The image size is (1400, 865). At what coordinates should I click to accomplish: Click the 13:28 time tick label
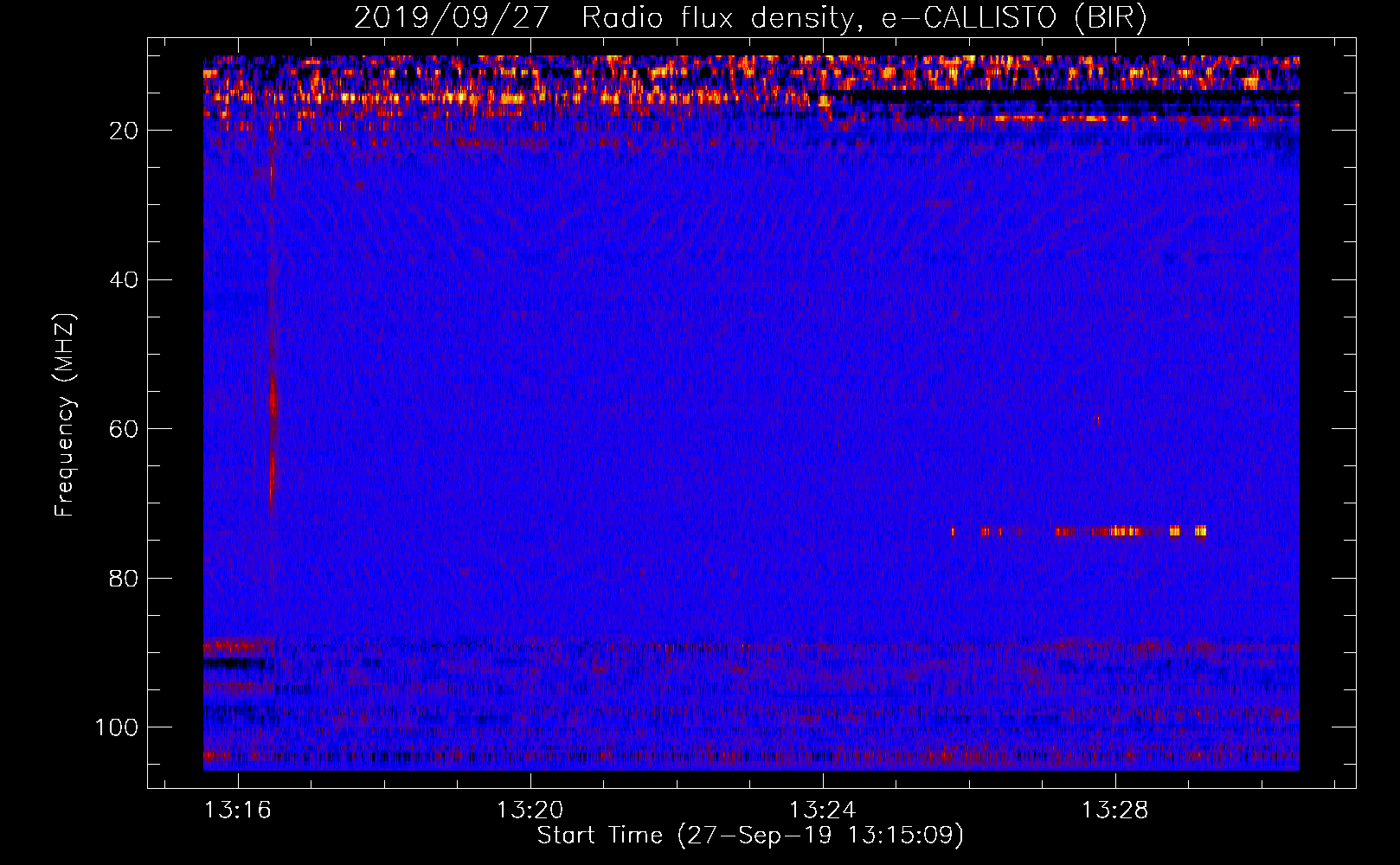coord(1114,811)
